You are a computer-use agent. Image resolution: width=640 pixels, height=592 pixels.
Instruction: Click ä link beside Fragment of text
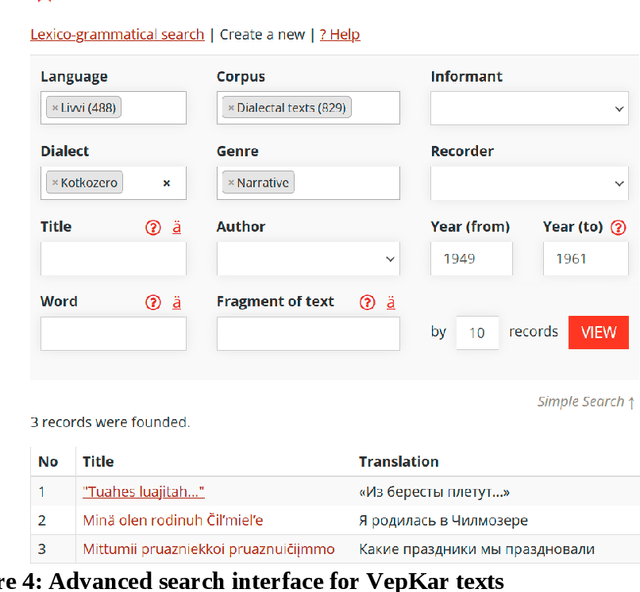(x=391, y=302)
